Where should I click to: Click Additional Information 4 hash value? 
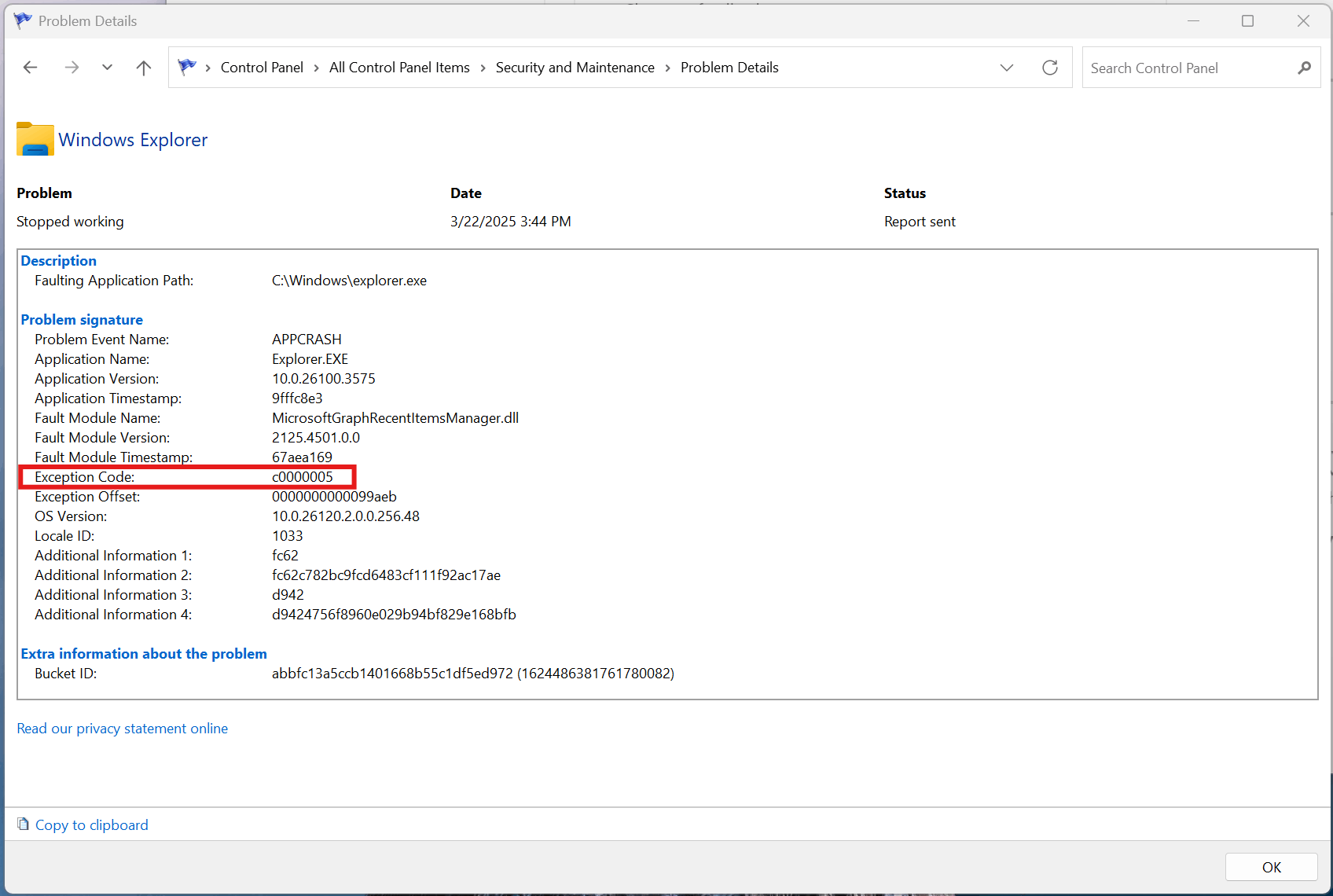click(x=394, y=615)
